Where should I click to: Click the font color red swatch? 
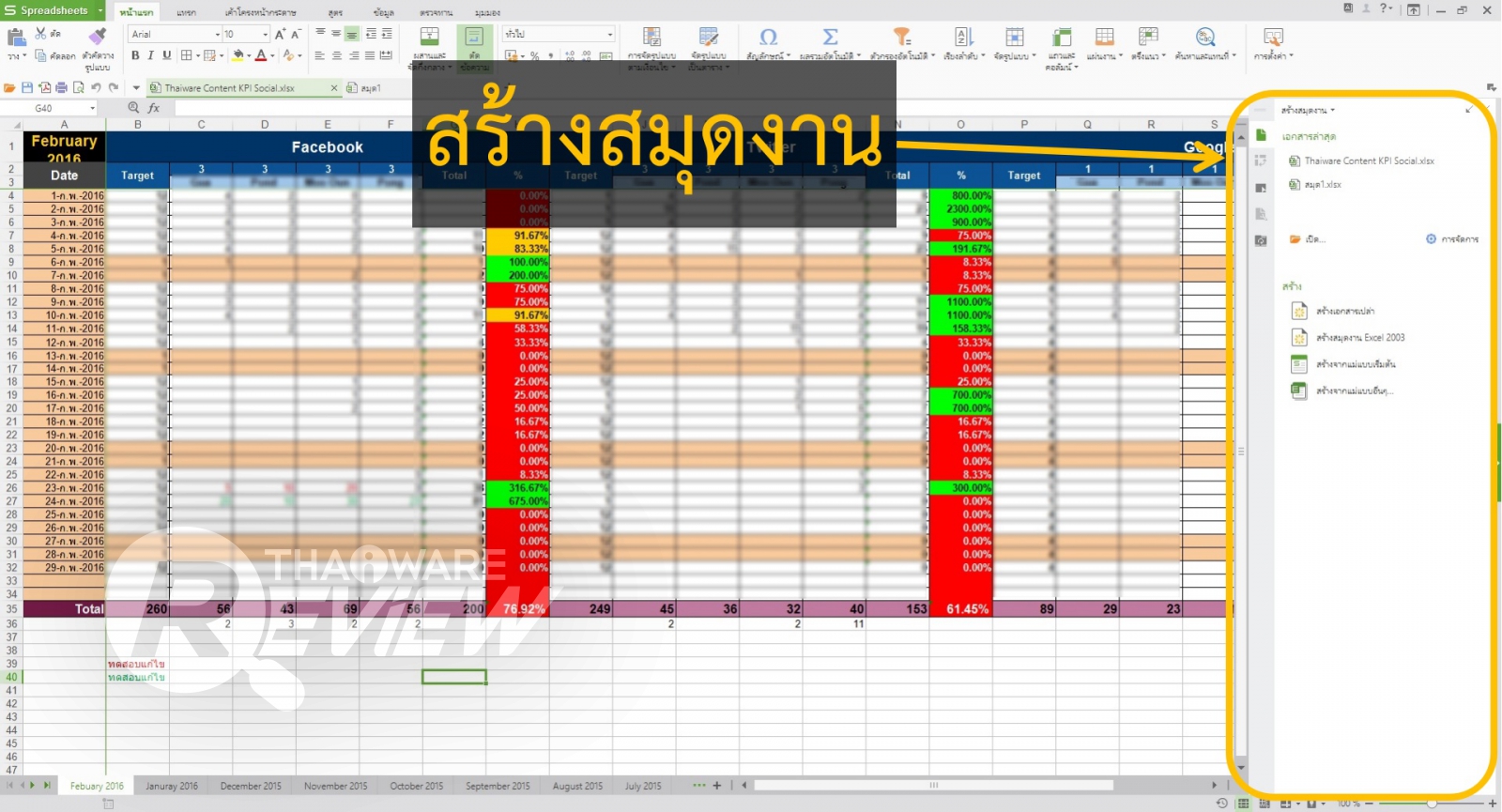(261, 55)
